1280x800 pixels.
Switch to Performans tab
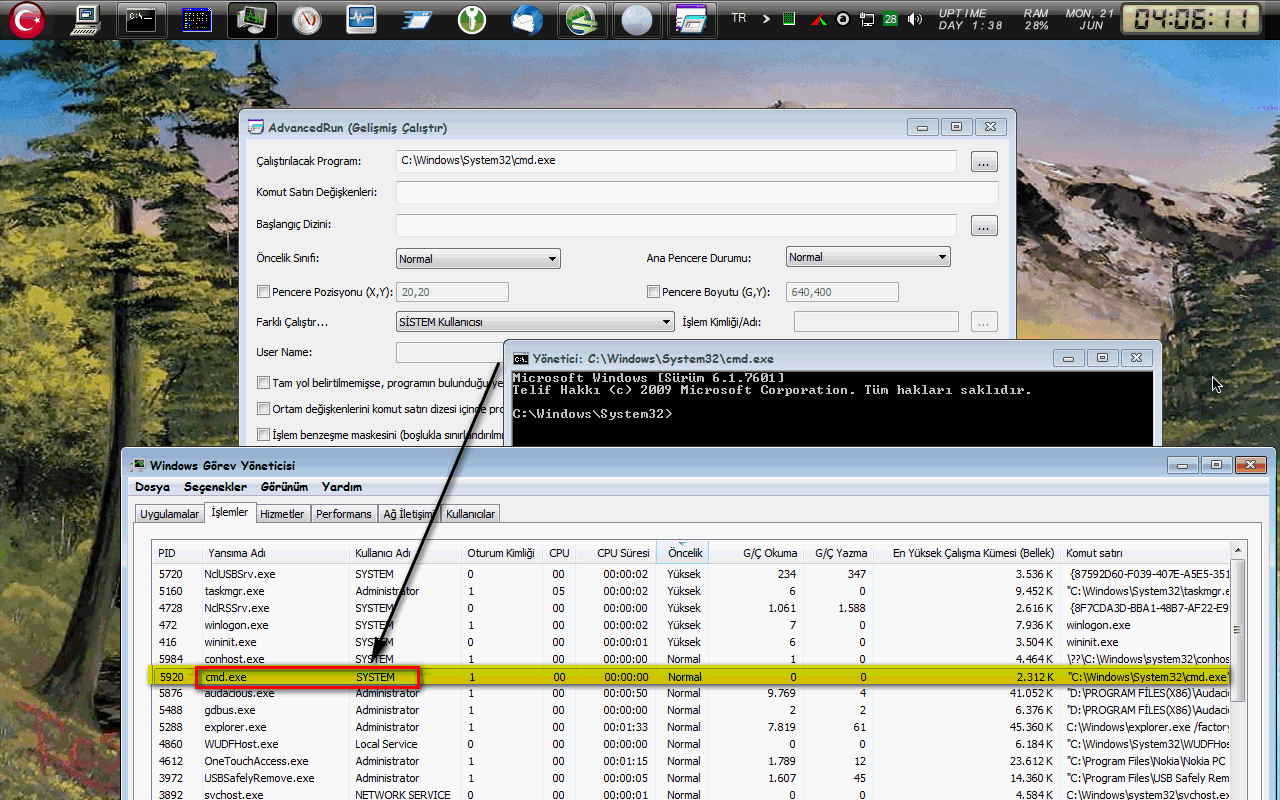[x=343, y=514]
